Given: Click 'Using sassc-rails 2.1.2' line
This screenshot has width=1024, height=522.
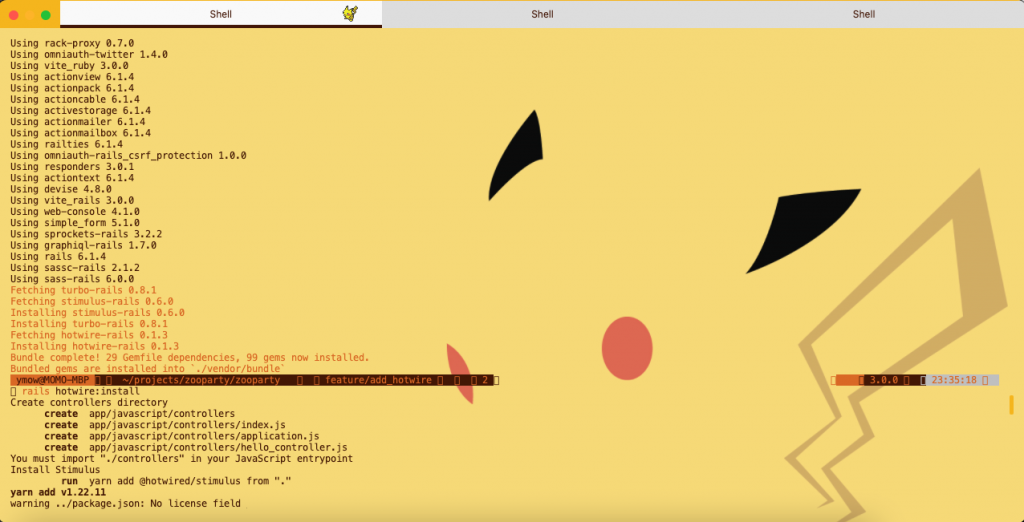Looking at the screenshot, I should pos(75,268).
